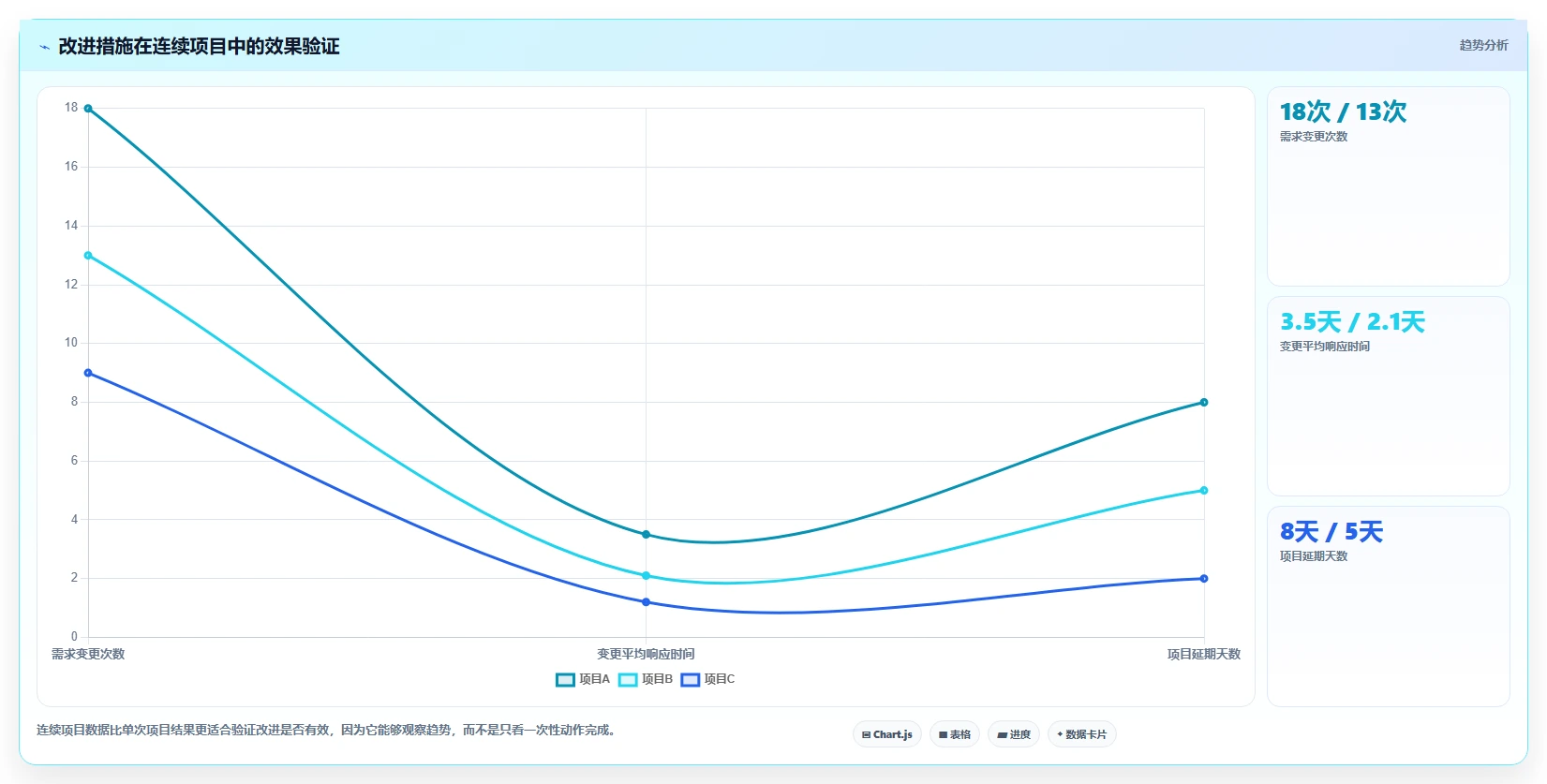Click the y-axis tick label 0
This screenshot has width=1547, height=784.
[x=74, y=637]
